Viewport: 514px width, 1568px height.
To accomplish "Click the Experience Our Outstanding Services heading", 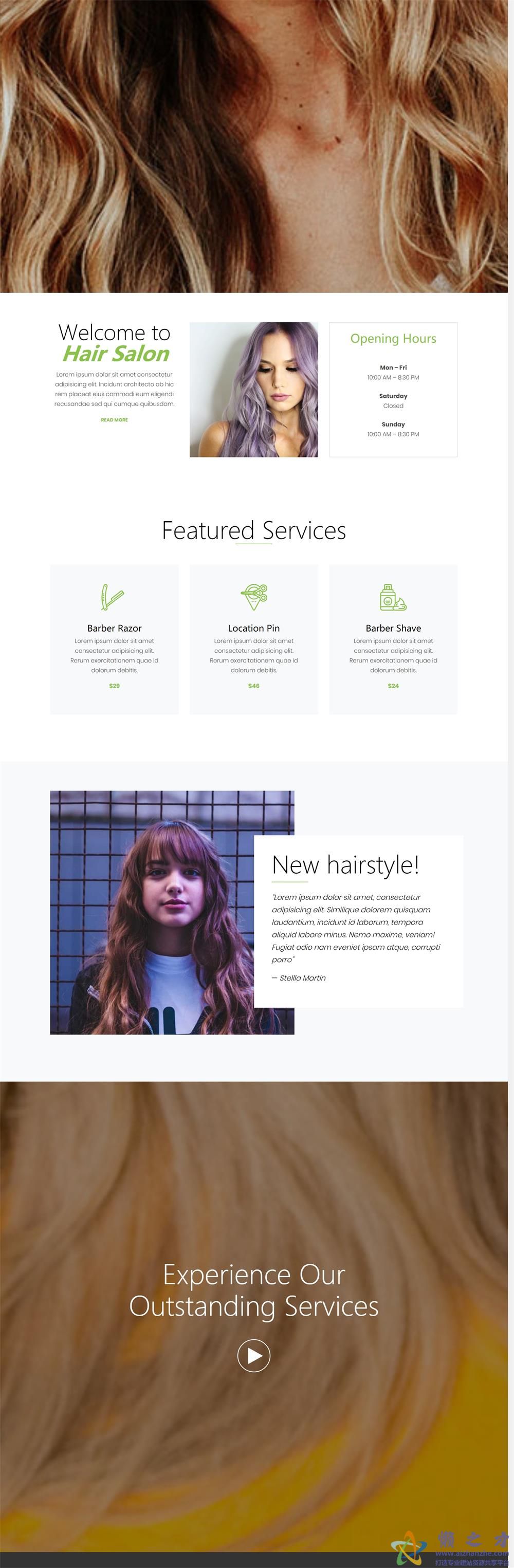I will (254, 1290).
